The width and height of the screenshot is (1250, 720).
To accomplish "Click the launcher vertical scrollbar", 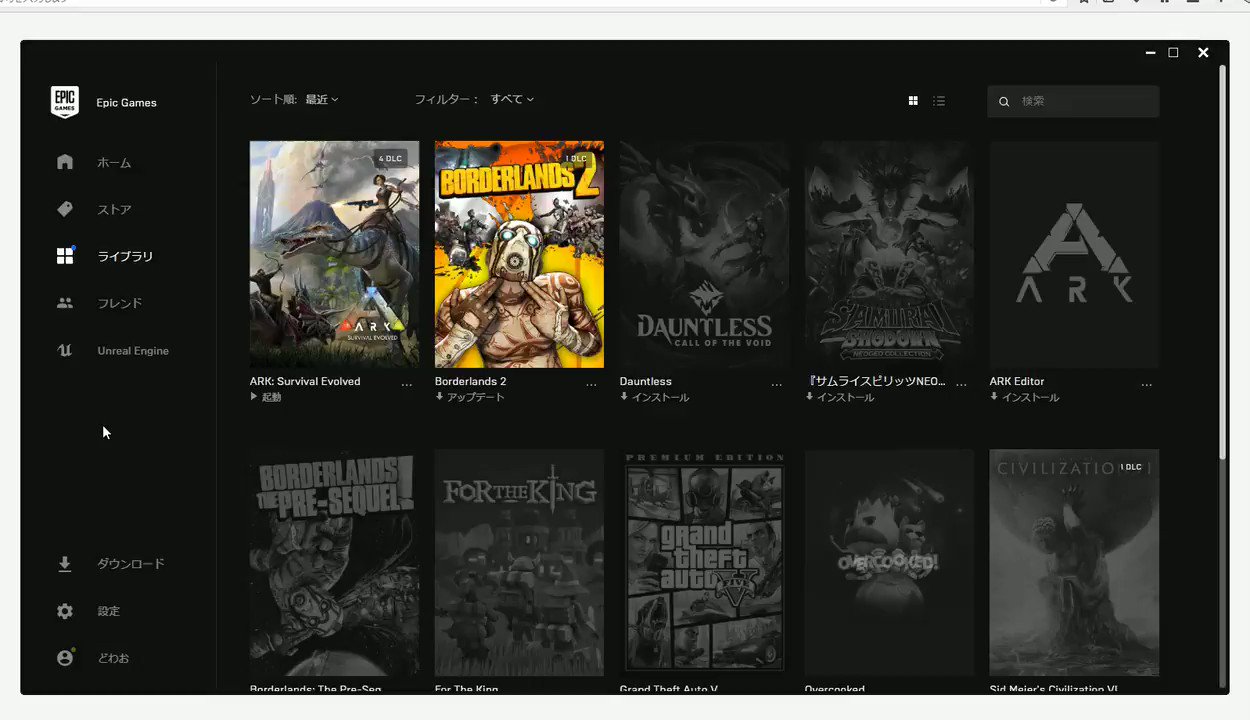I will point(1222,261).
